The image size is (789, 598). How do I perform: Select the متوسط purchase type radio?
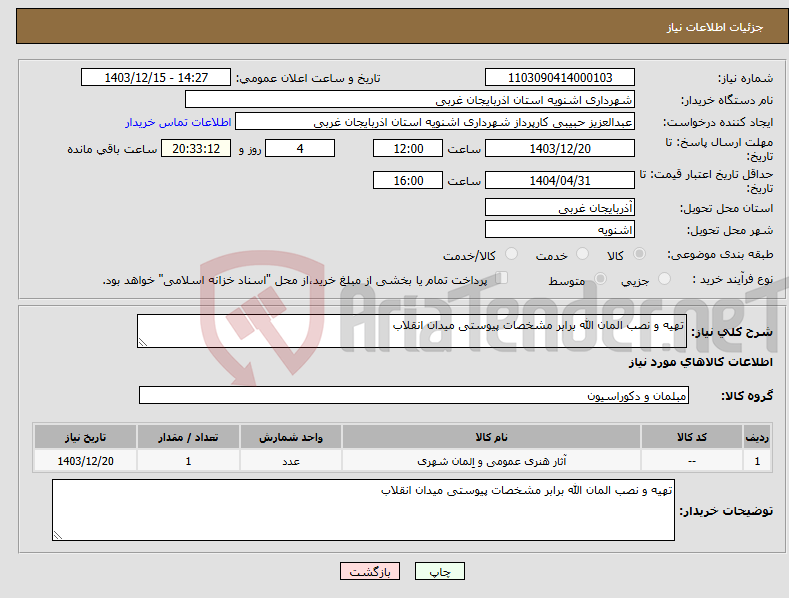[600, 279]
